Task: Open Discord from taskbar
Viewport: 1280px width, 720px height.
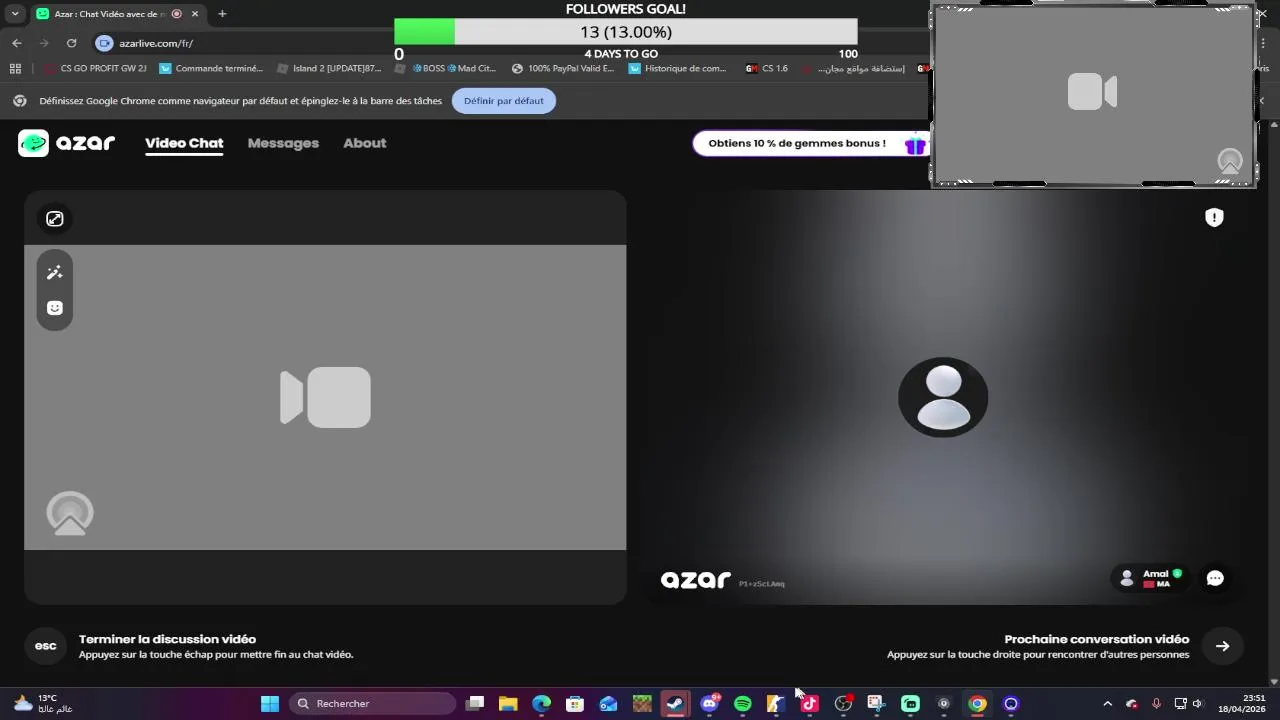Action: (709, 704)
